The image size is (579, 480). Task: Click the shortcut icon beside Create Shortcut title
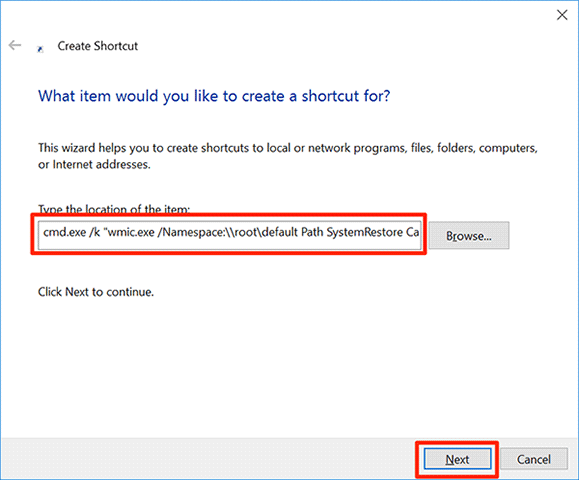click(x=40, y=49)
